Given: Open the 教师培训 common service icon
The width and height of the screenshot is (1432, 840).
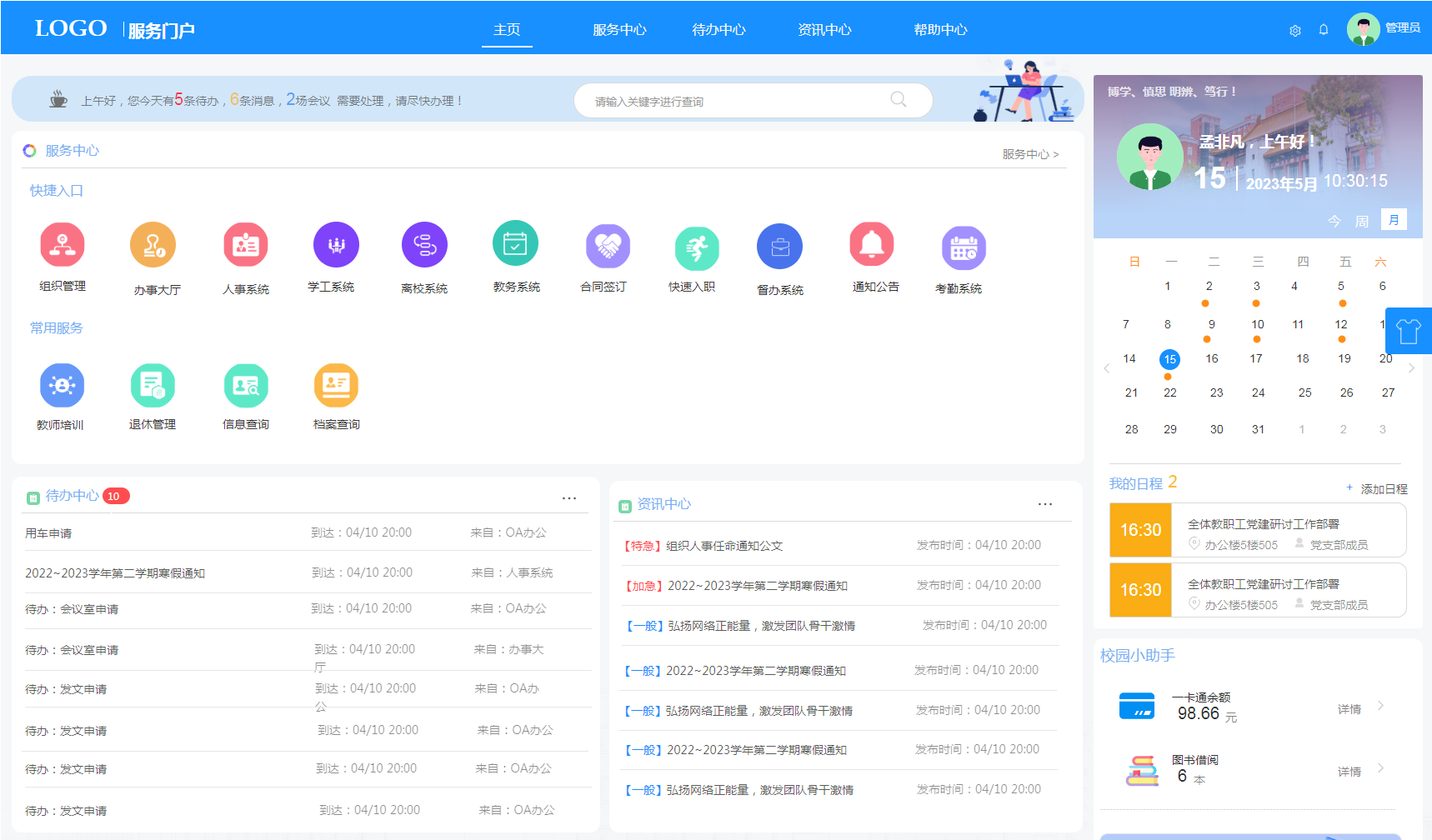Looking at the screenshot, I should tap(62, 386).
